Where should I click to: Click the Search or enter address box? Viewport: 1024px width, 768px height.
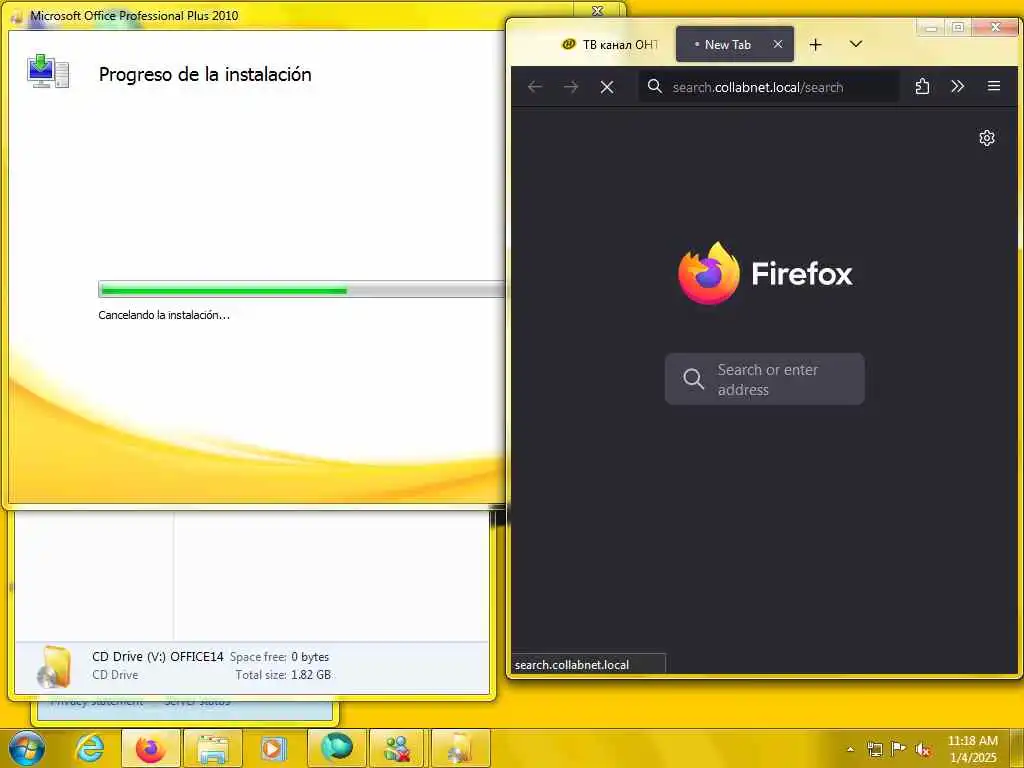(765, 379)
